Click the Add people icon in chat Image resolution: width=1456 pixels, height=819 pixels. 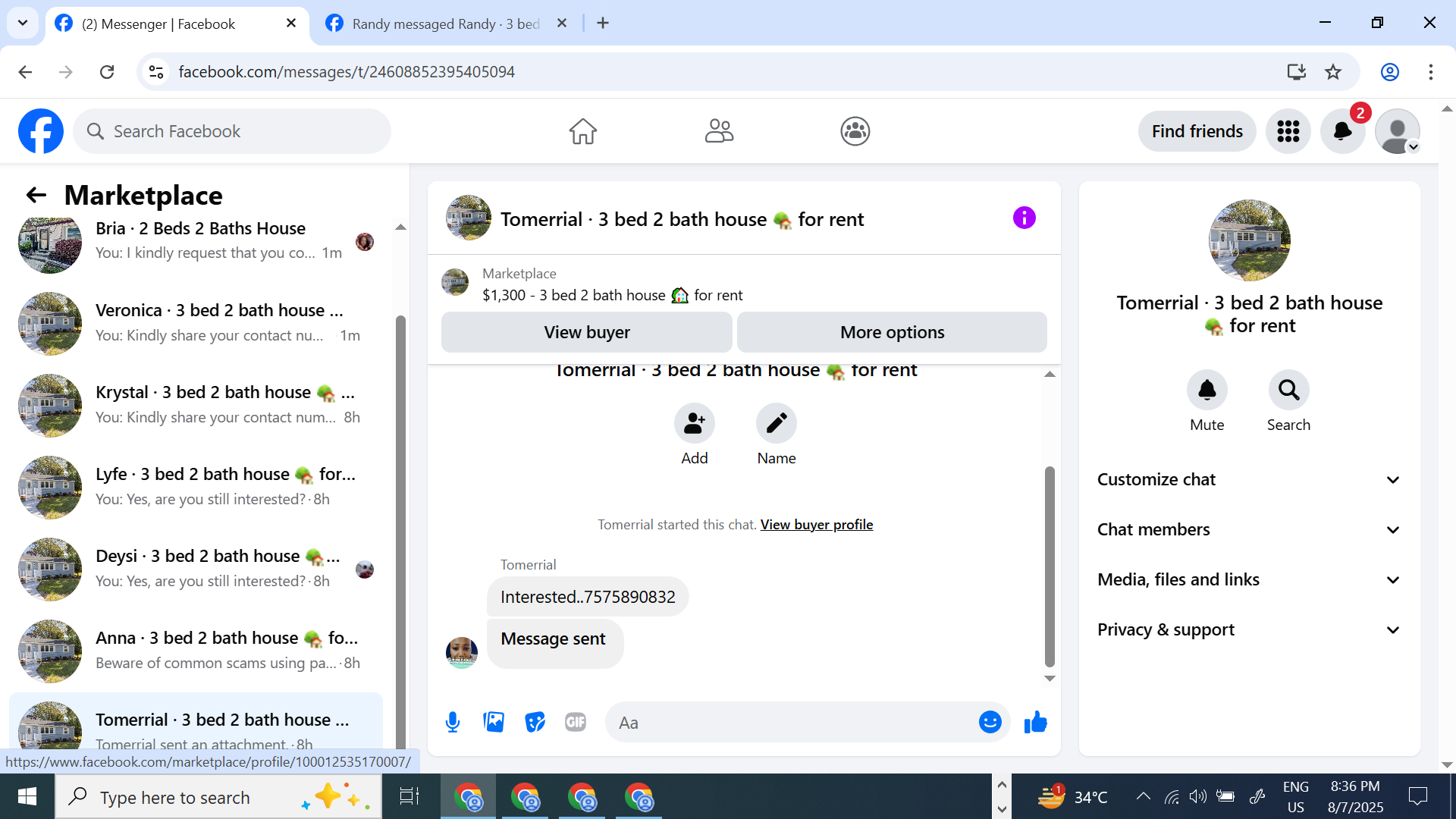coord(694,423)
